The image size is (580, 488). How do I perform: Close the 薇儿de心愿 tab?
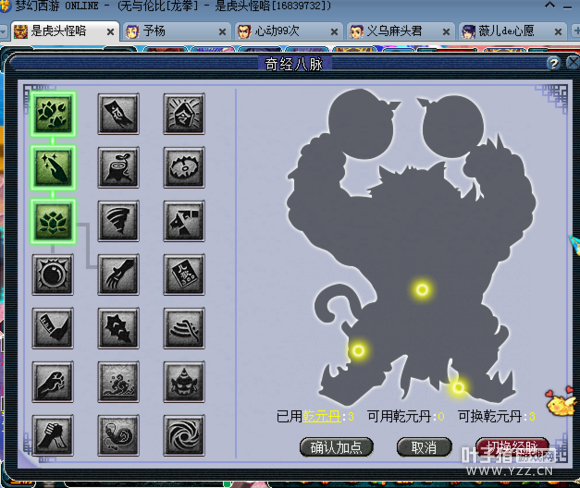click(558, 32)
